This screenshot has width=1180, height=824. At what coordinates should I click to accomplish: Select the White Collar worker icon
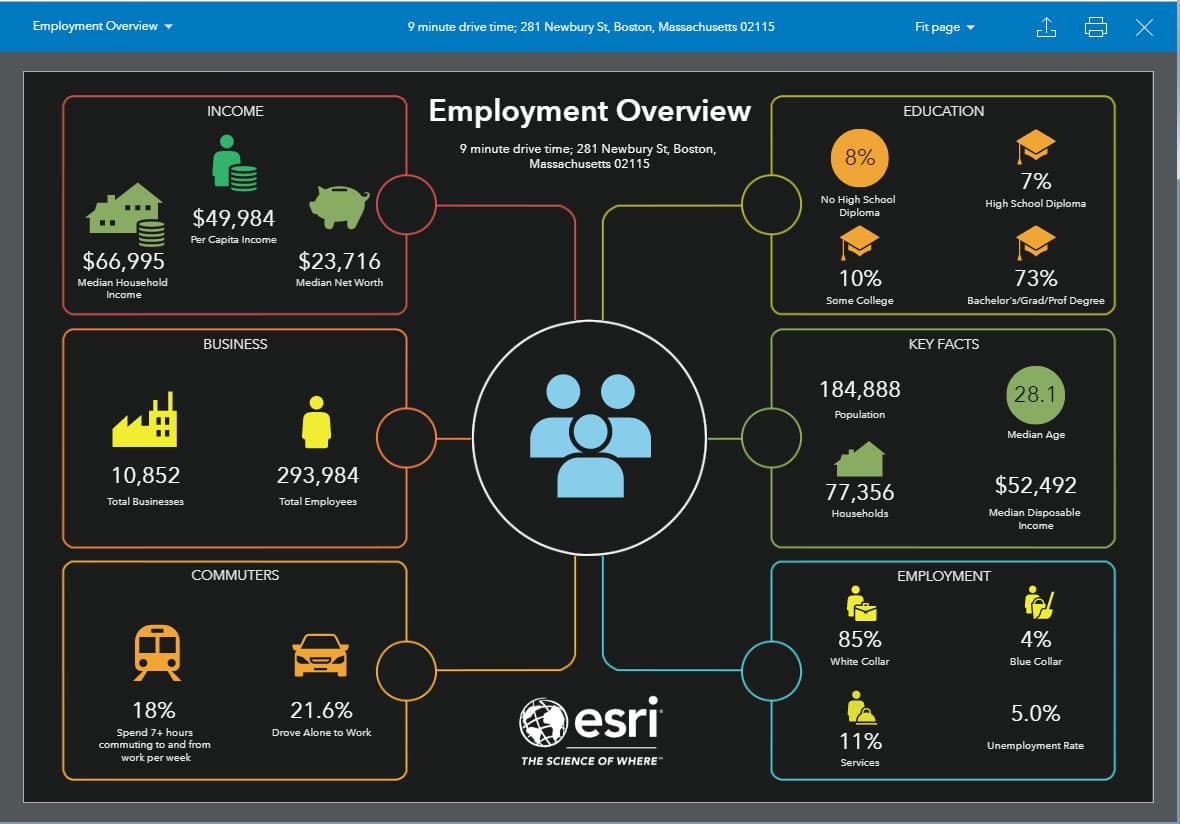(859, 602)
